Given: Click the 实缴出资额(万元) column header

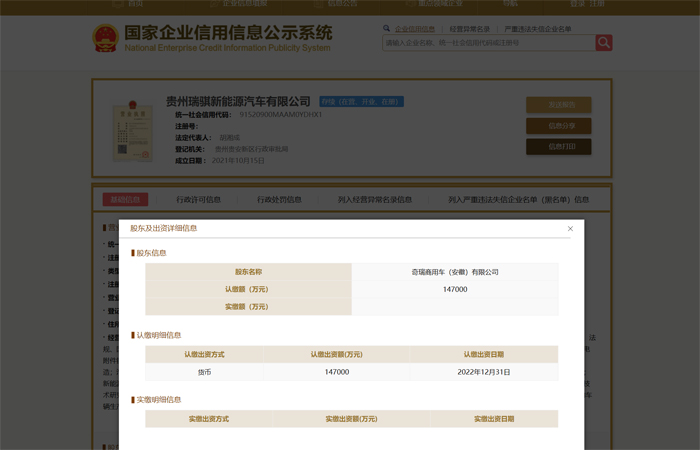Looking at the screenshot, I should click(351, 419).
